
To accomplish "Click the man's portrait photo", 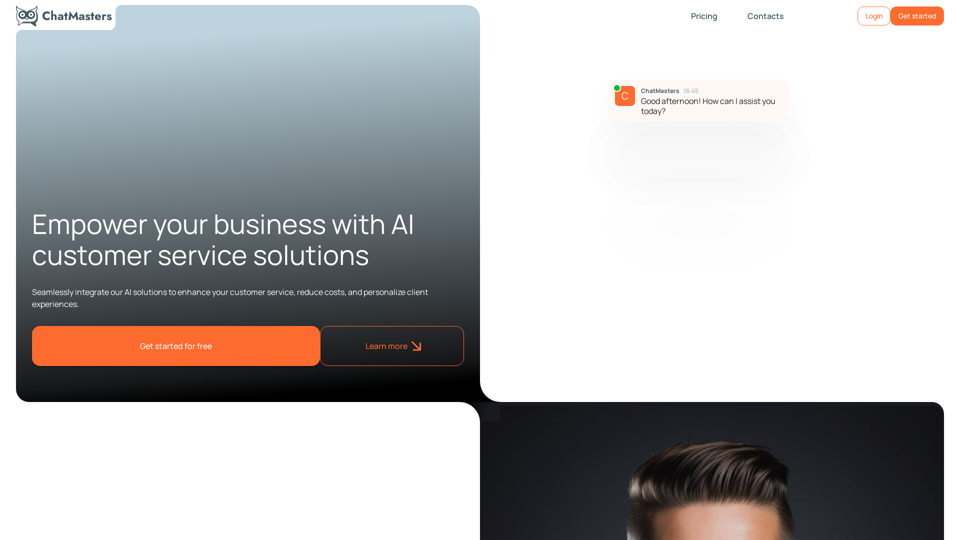I will pos(711,491).
